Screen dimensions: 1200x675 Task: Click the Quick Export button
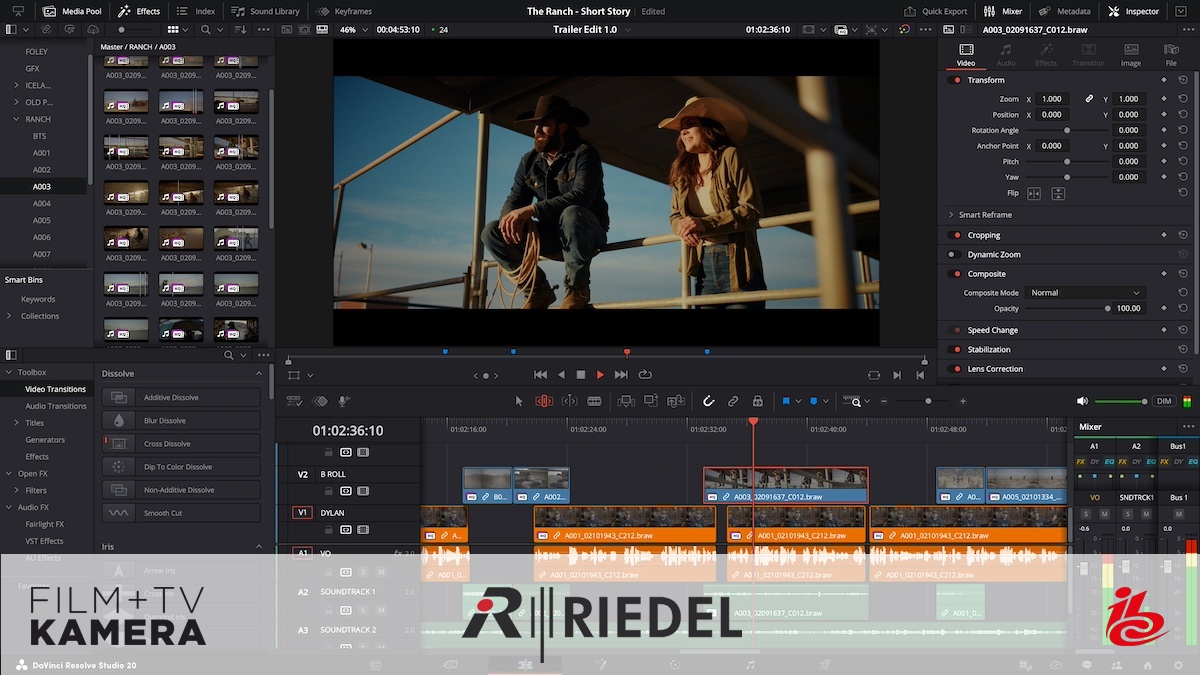(x=935, y=11)
